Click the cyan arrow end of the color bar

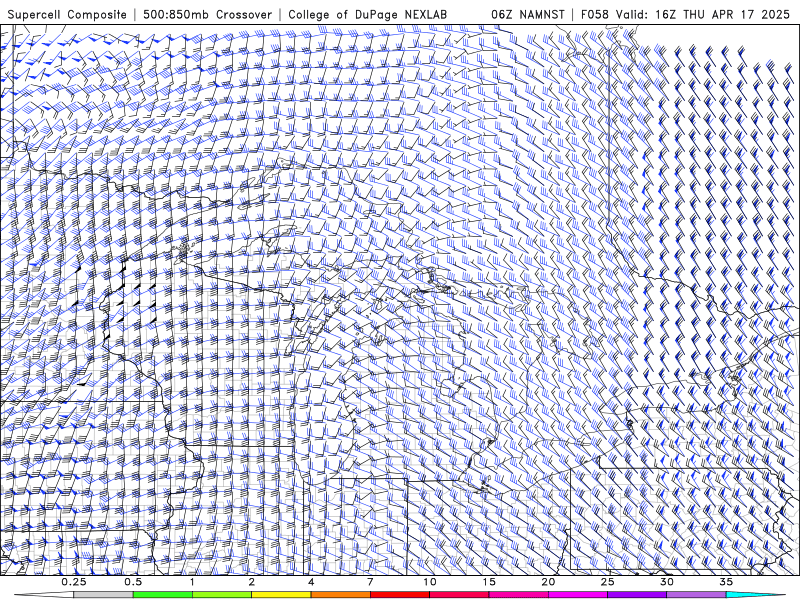(756, 595)
